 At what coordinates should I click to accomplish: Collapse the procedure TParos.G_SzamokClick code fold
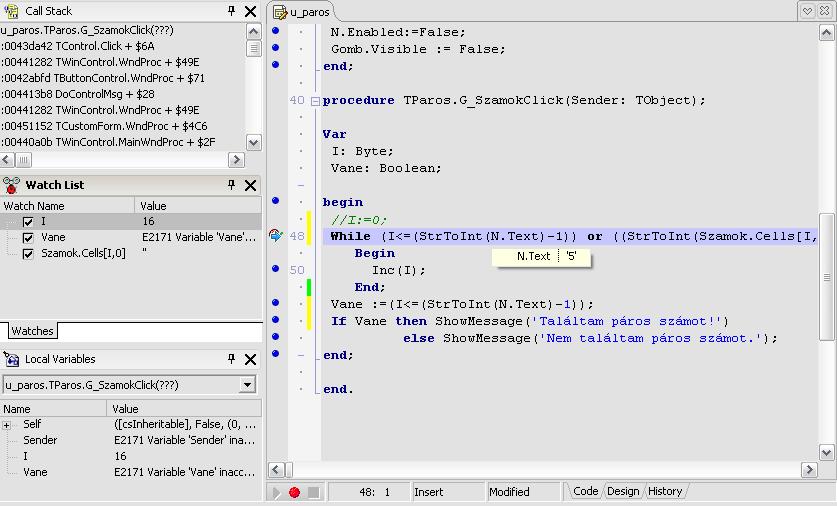click(x=315, y=100)
